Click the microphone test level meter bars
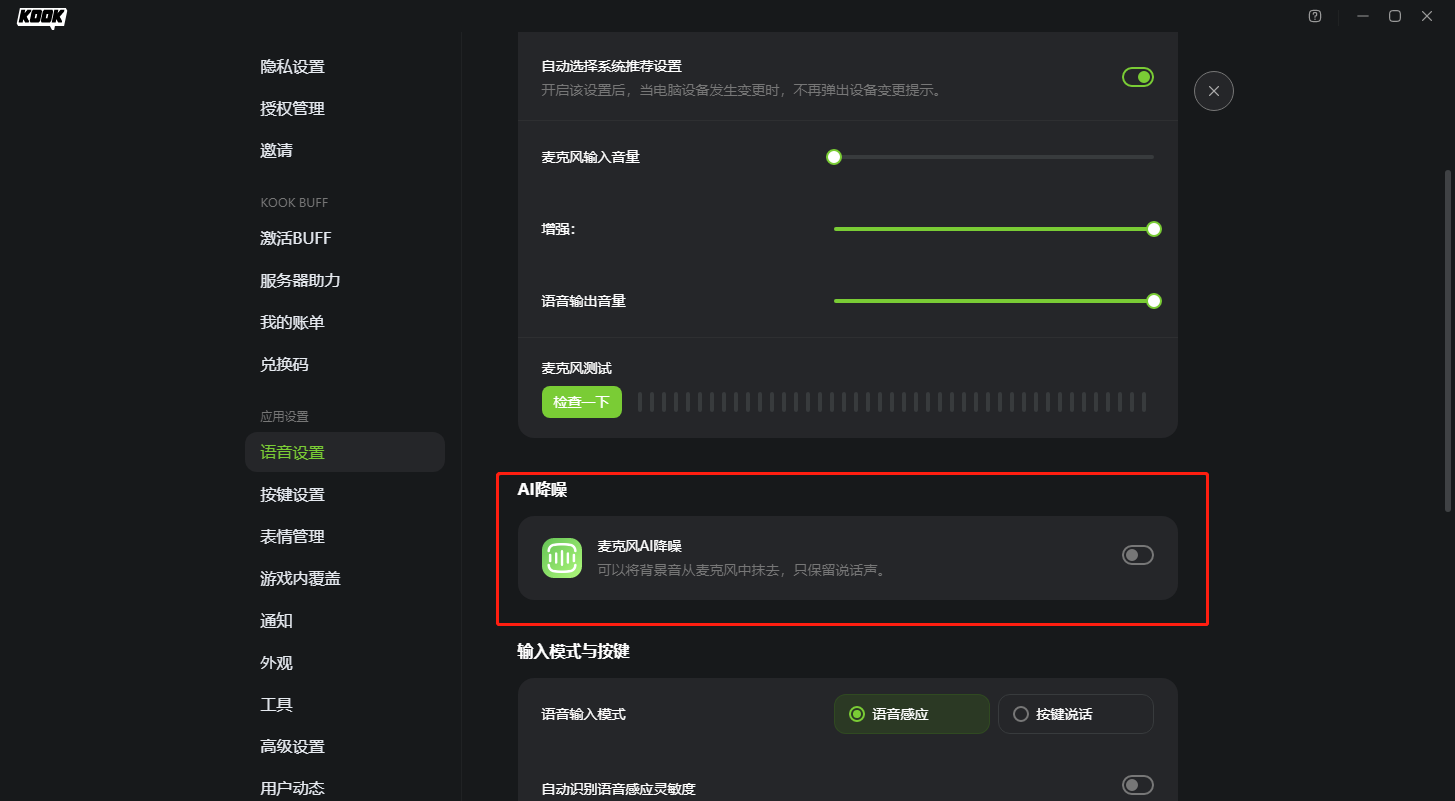The image size is (1455, 801). coord(892,402)
